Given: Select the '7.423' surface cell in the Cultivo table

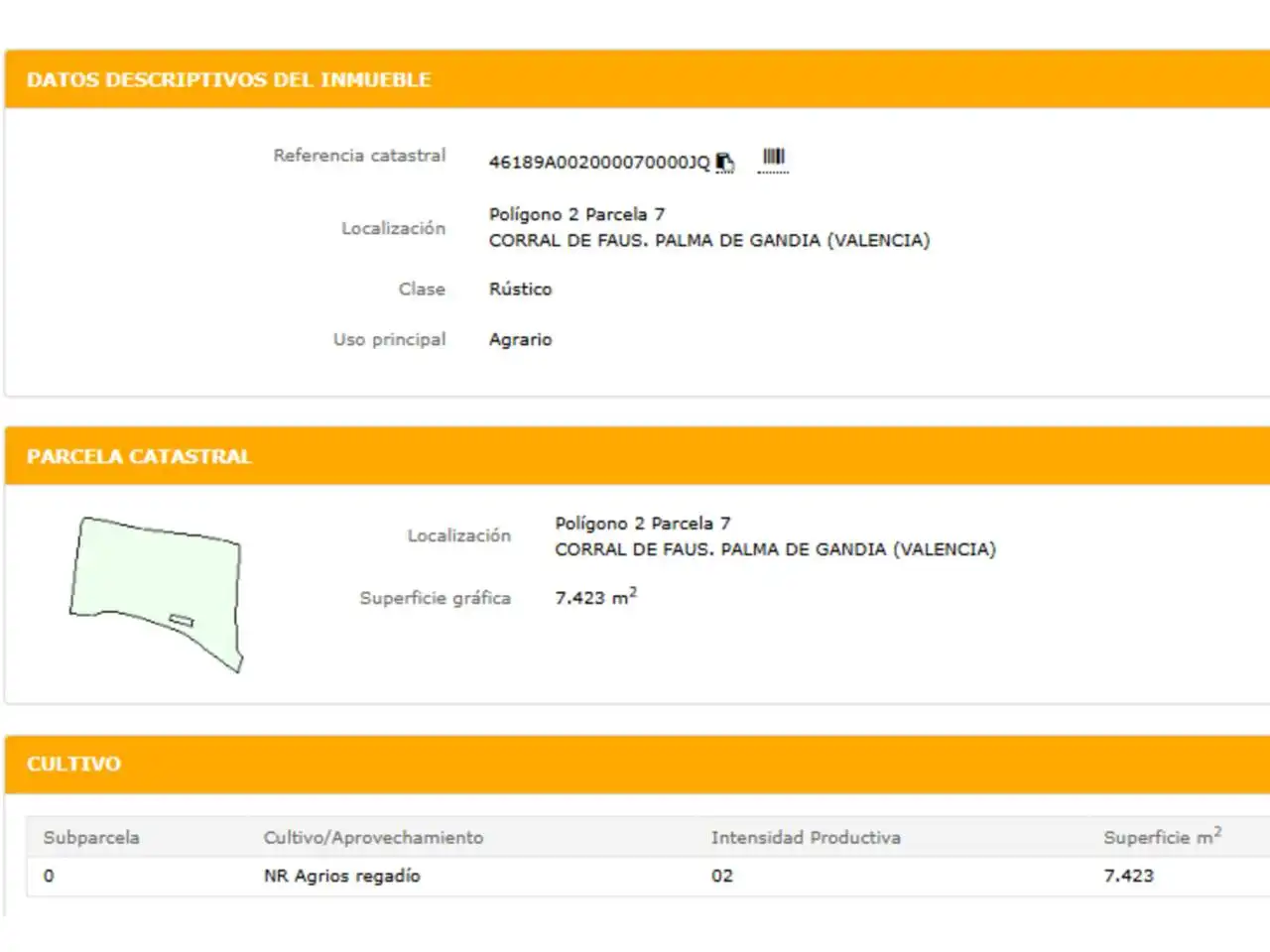Looking at the screenshot, I should point(1128,876).
